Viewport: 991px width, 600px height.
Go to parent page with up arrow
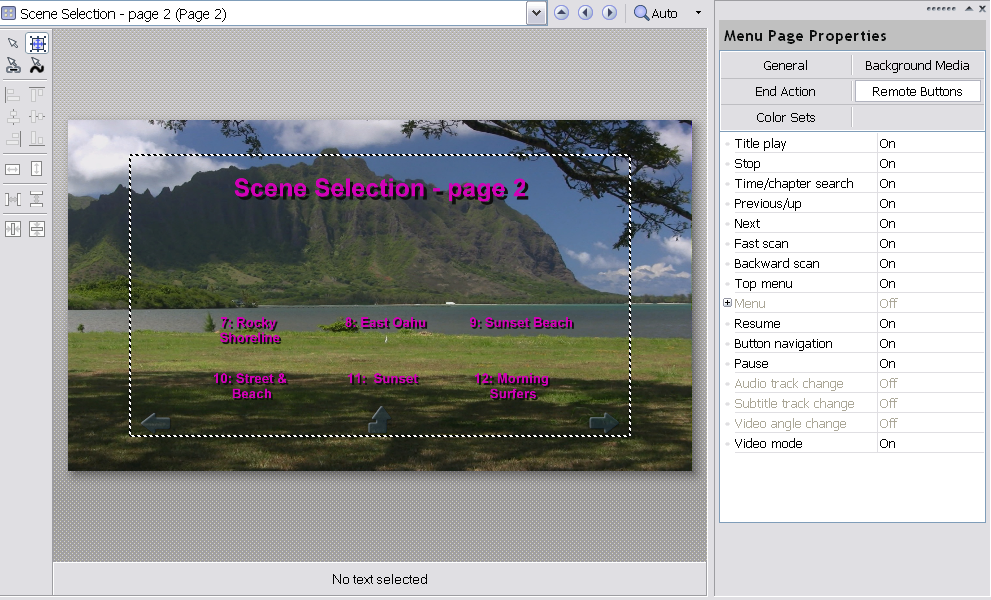pos(561,13)
